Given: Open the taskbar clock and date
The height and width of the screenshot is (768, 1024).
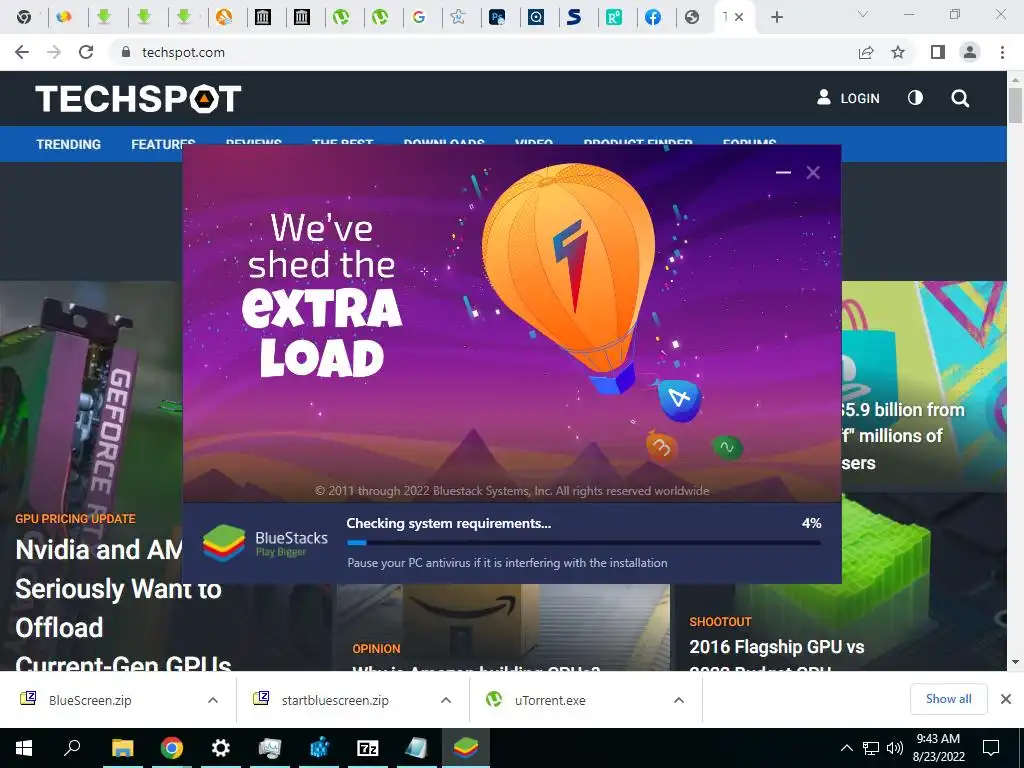Looking at the screenshot, I should (938, 748).
